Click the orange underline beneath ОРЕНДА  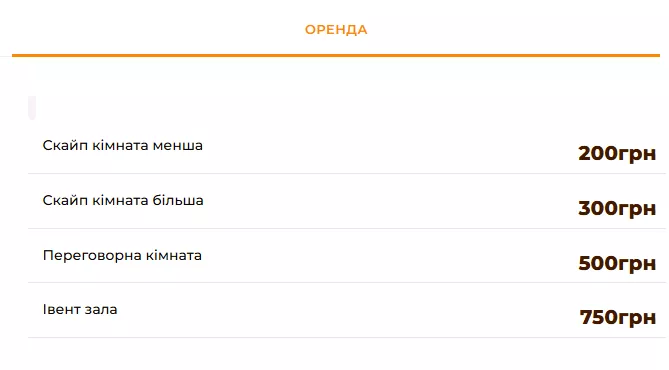pyautogui.click(x=336, y=55)
